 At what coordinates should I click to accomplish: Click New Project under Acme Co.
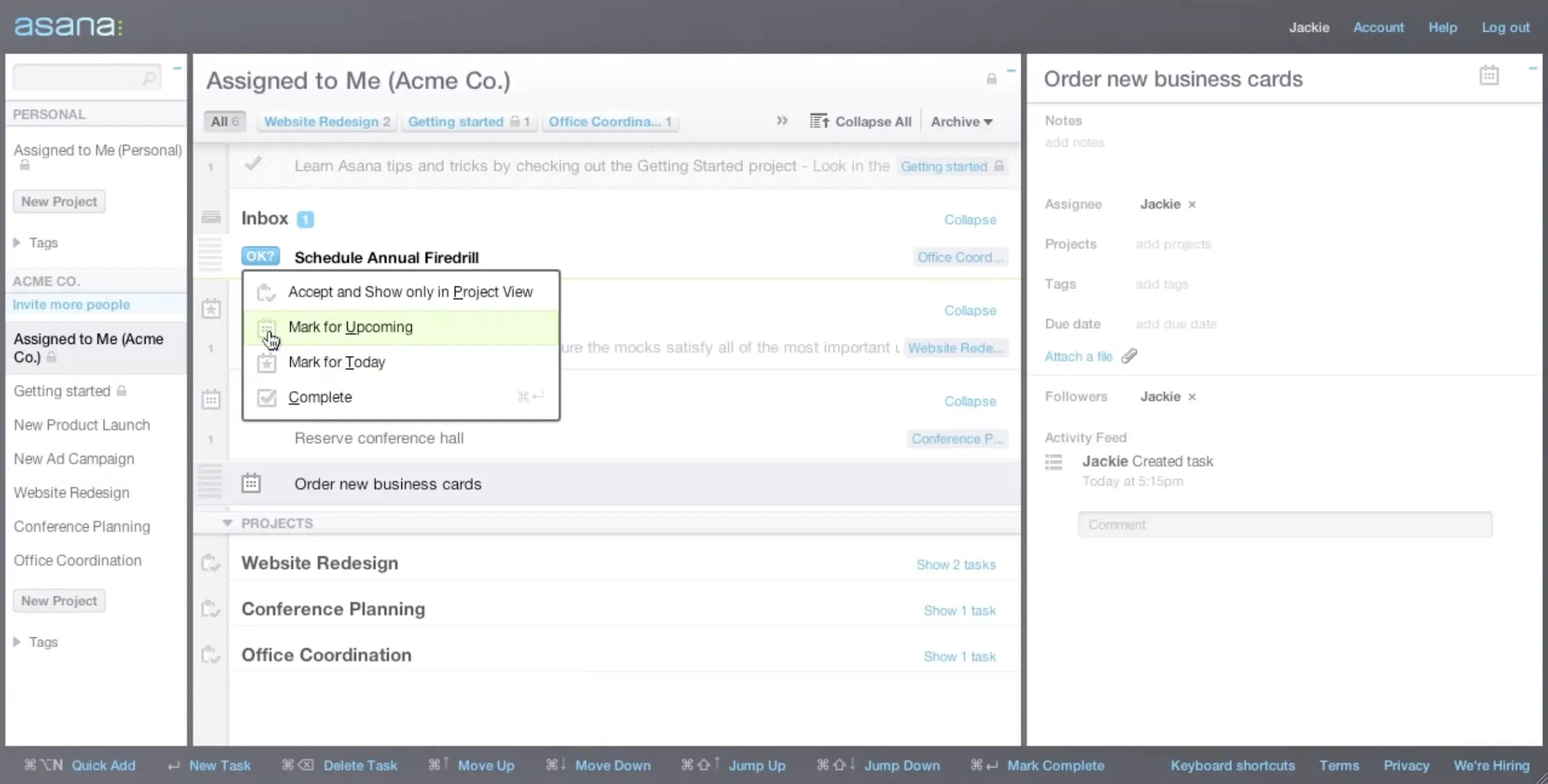(59, 601)
